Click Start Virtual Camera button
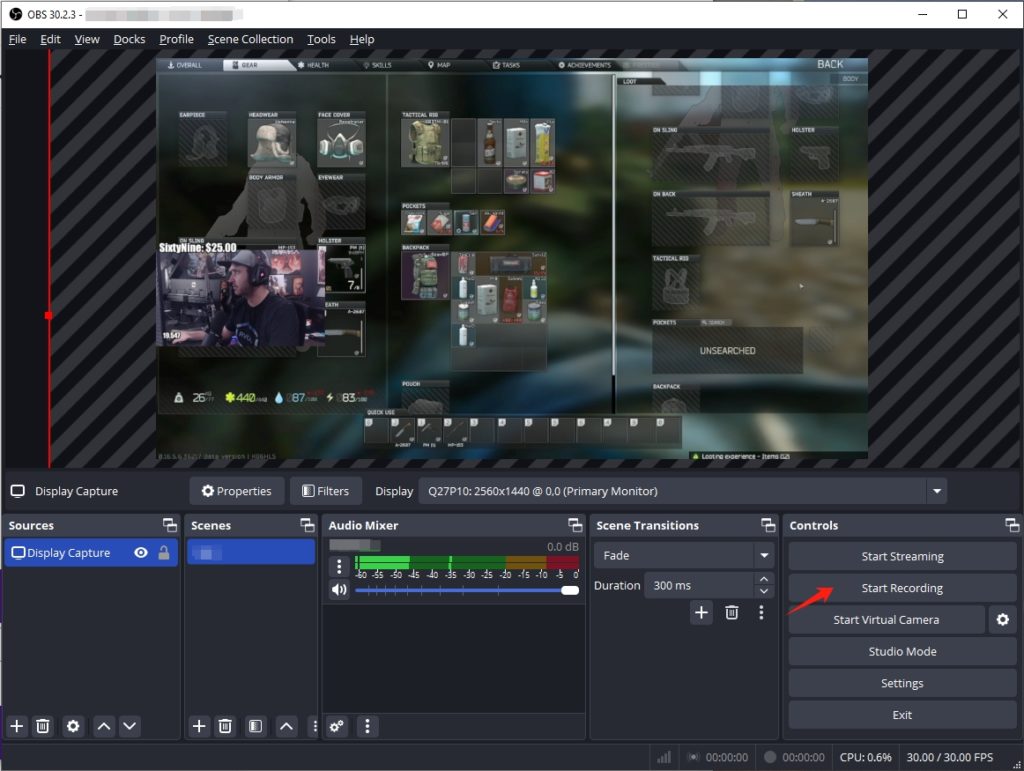The height and width of the screenshot is (771, 1024). pyautogui.click(x=886, y=620)
